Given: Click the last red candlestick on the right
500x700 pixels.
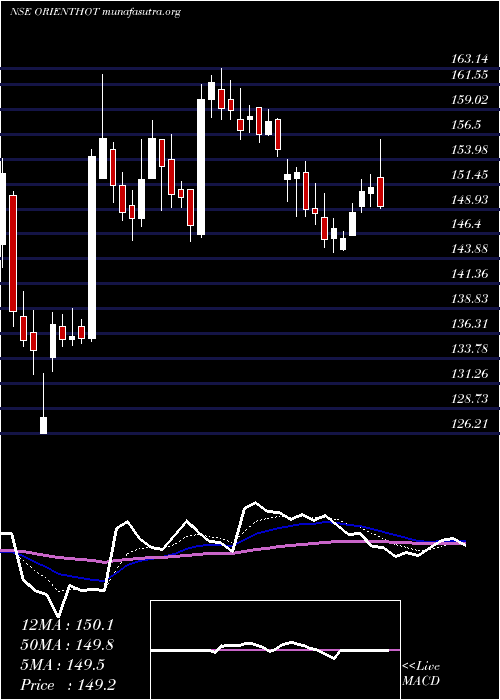Looking at the screenshot, I should pyautogui.click(x=380, y=192).
